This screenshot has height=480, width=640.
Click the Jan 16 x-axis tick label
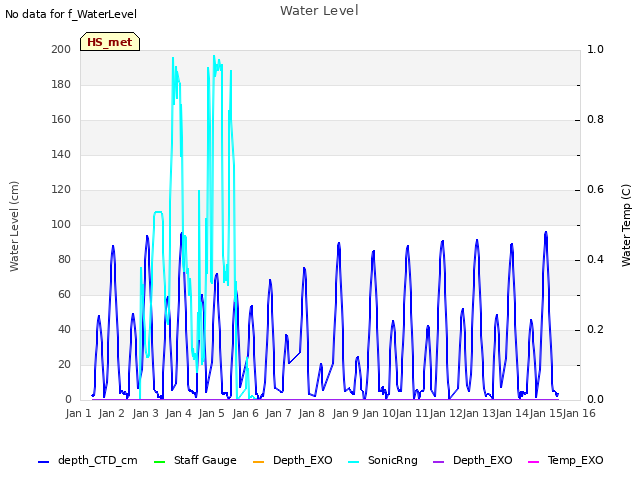(579, 413)
